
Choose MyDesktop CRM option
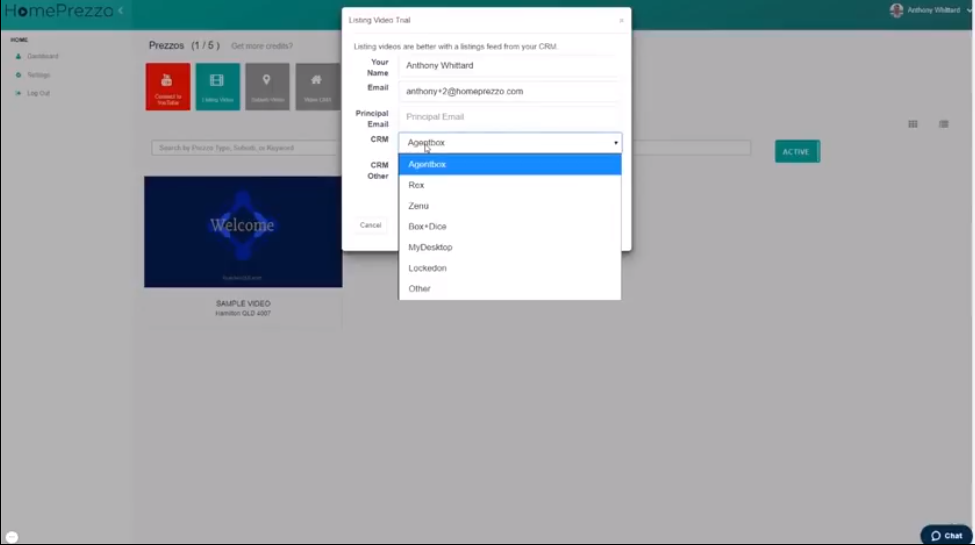click(510, 247)
